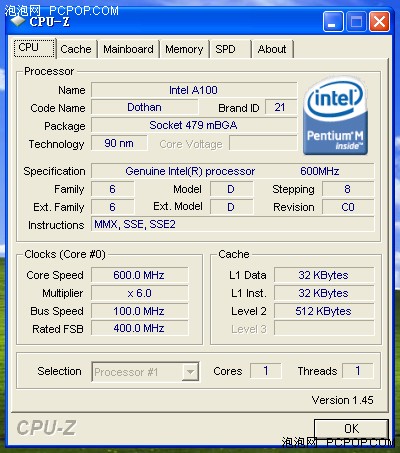The image size is (400, 453).
Task: Click the Specification Genuine Intel processor field
Action: [233, 171]
